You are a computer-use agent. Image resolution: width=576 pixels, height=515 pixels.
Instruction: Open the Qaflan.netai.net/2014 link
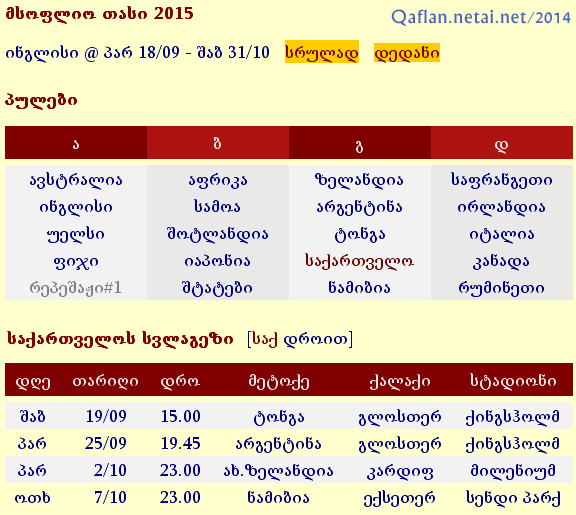click(x=481, y=17)
